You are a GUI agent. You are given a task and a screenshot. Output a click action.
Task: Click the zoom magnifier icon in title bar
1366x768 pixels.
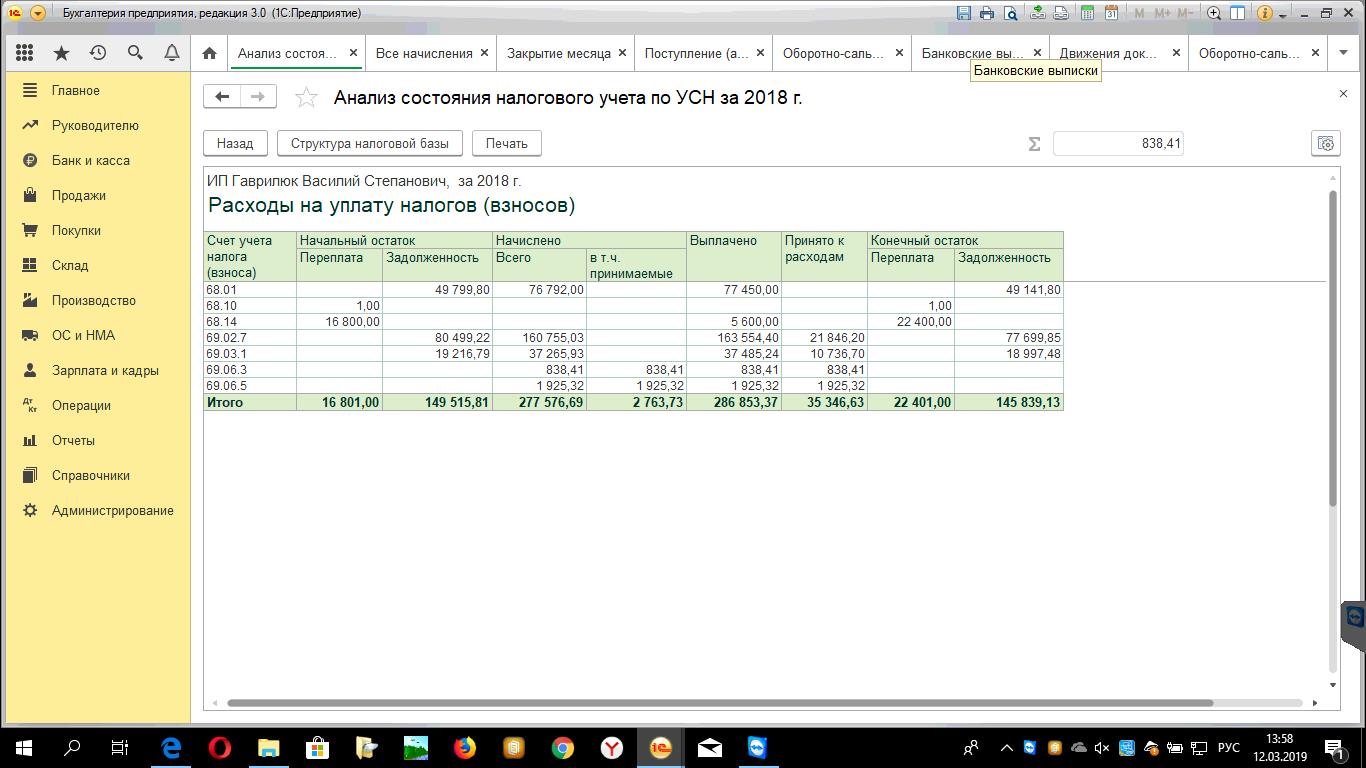tap(1214, 13)
